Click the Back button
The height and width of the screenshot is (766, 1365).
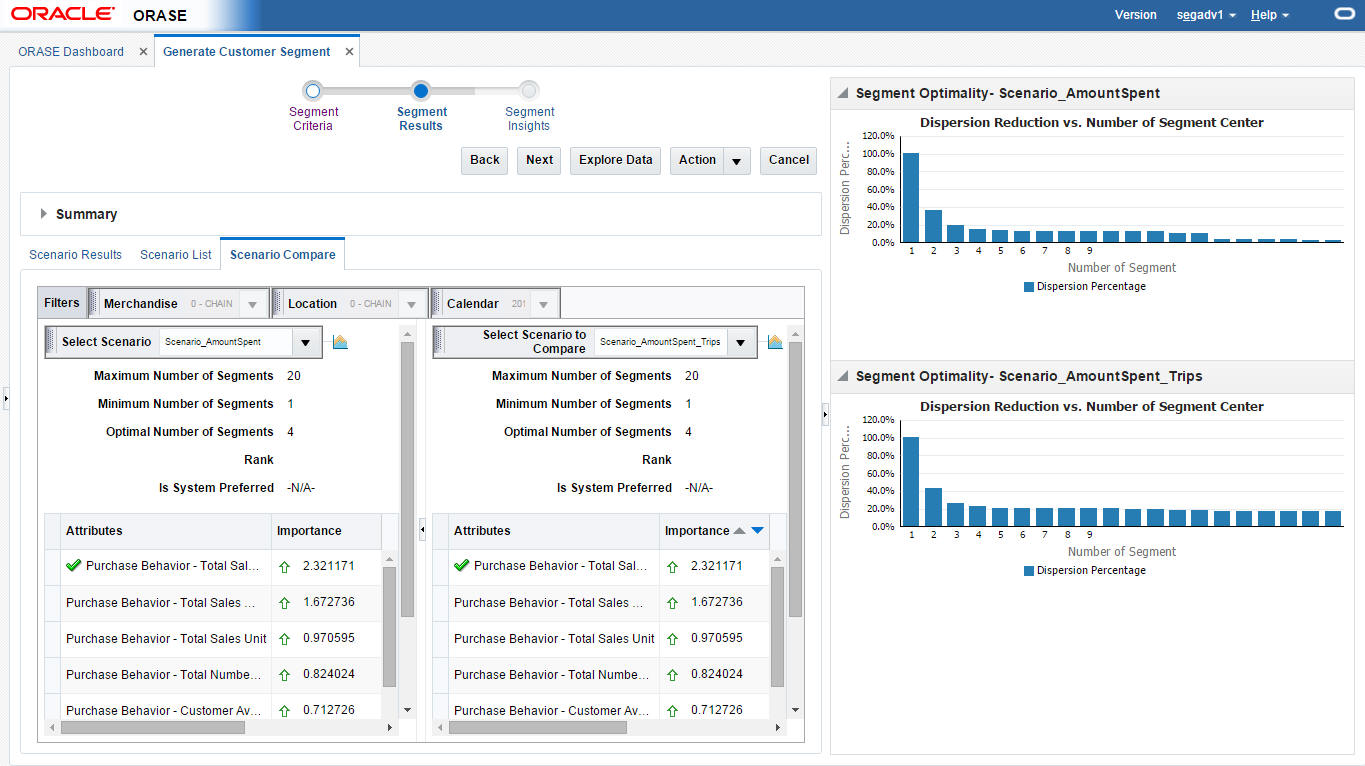485,160
